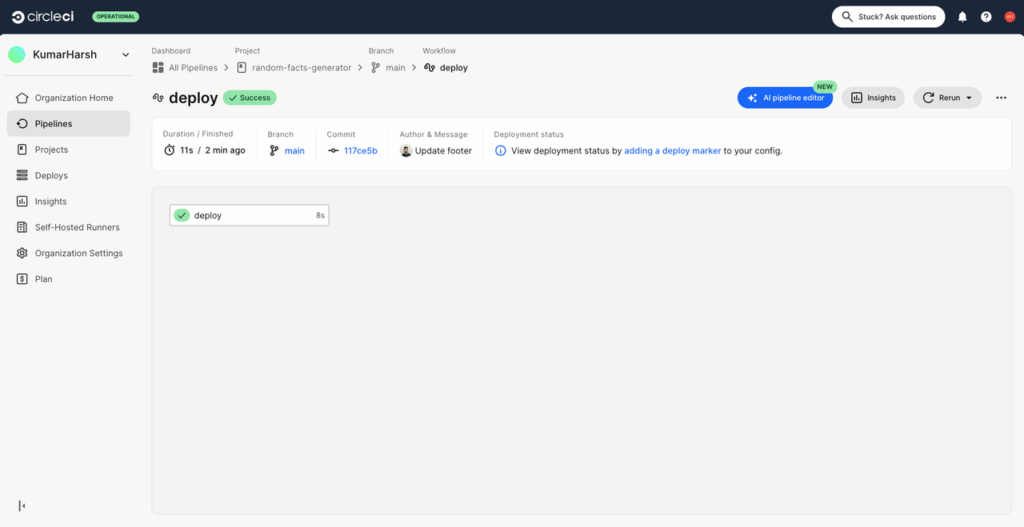Click the deployment status info icon
This screenshot has width=1024, height=527.
tap(500, 151)
